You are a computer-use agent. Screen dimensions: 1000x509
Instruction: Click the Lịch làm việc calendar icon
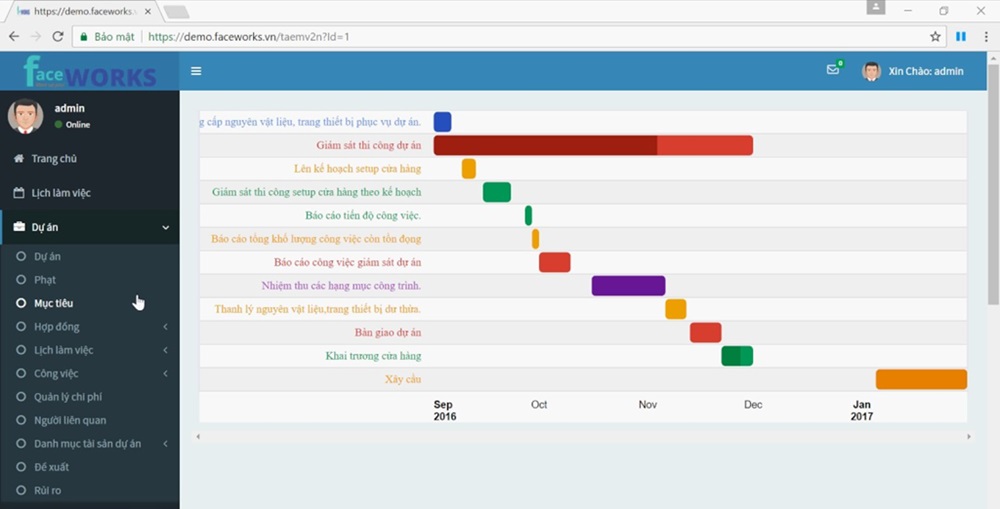point(19,193)
